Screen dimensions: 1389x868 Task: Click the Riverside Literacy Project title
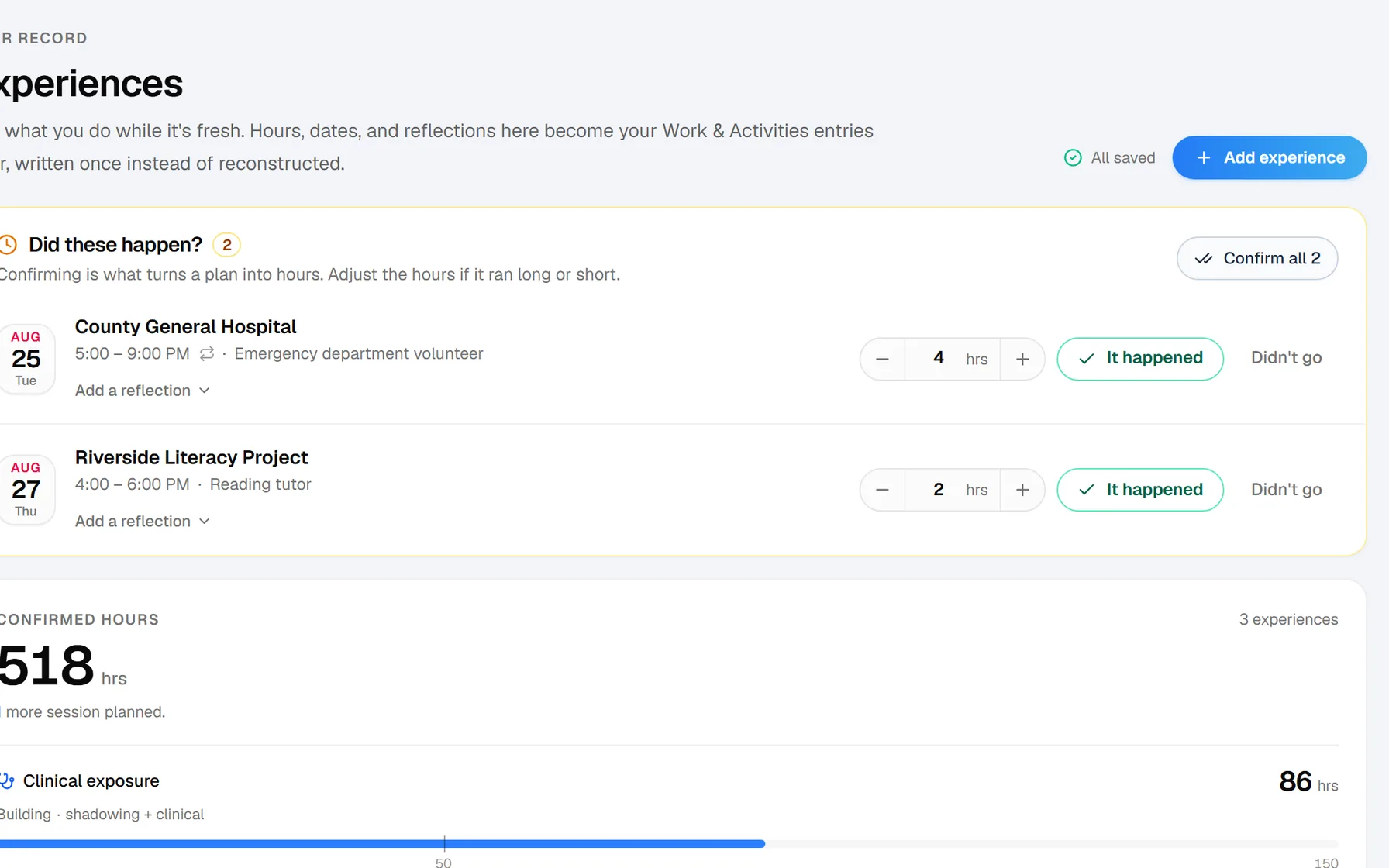click(x=191, y=458)
